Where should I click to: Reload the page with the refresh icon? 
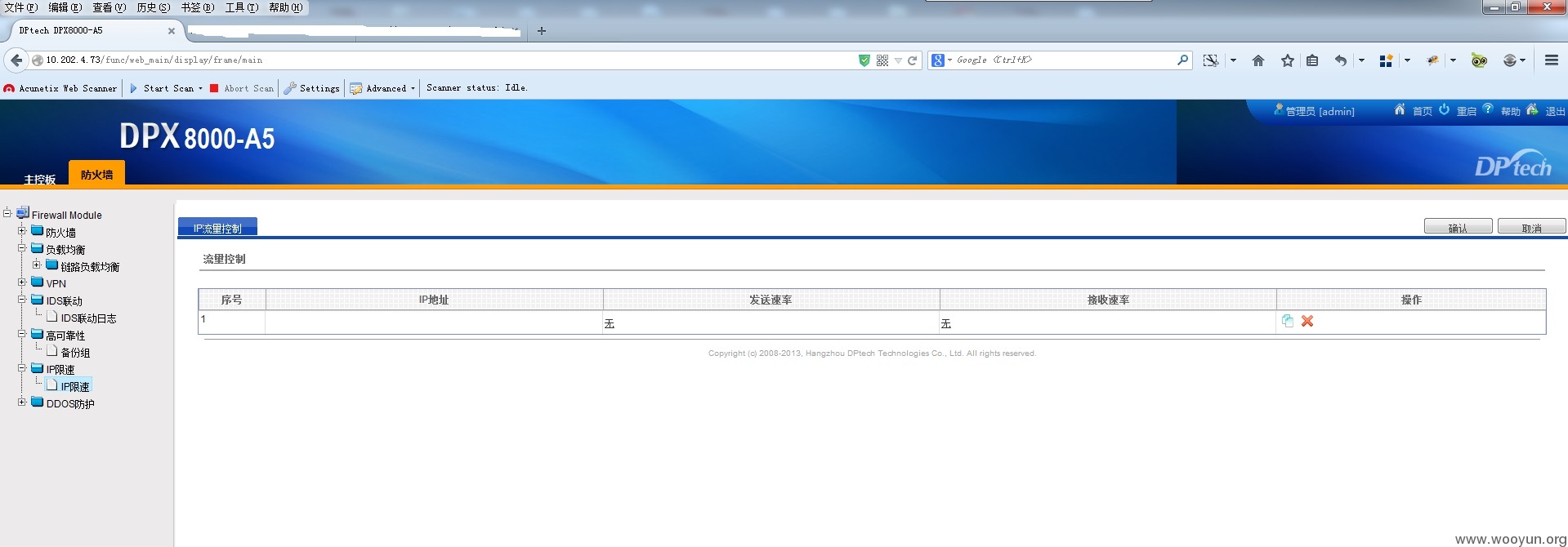pos(913,60)
